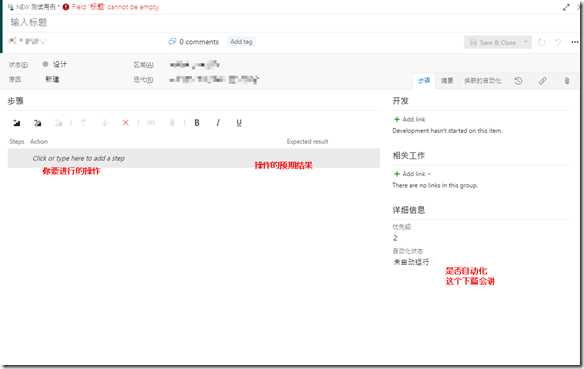Click the Insert parameter icon
Image resolution: width=584 pixels, height=369 pixels.
tap(151, 123)
